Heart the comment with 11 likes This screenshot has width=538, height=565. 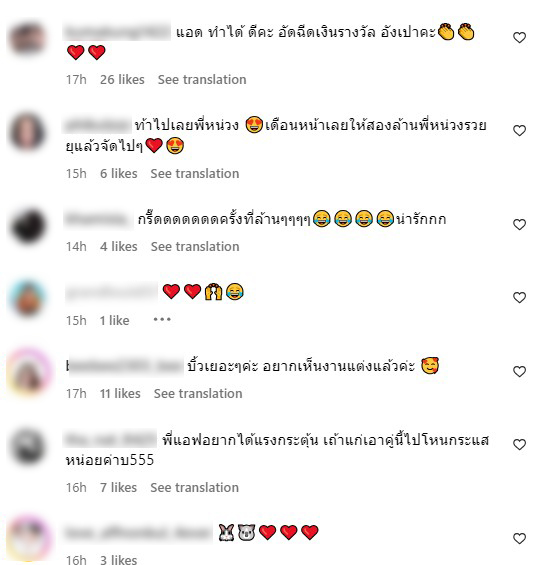point(519,372)
